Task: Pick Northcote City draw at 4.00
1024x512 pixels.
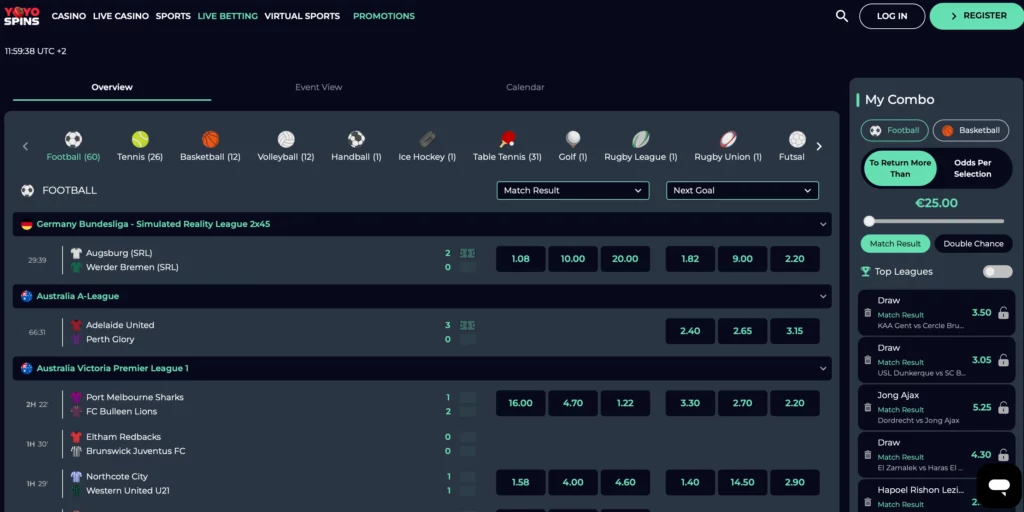Action: (x=573, y=483)
